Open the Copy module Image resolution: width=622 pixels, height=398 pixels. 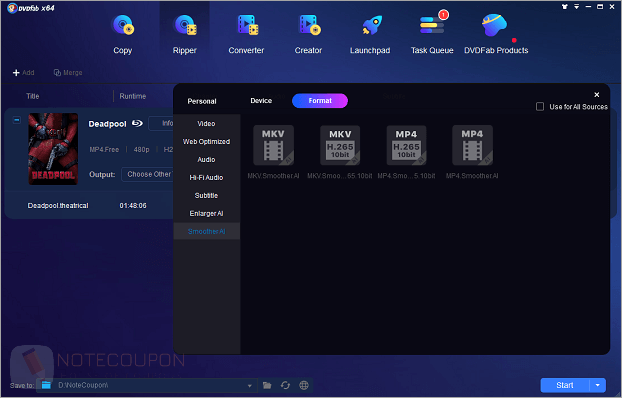pos(123,35)
